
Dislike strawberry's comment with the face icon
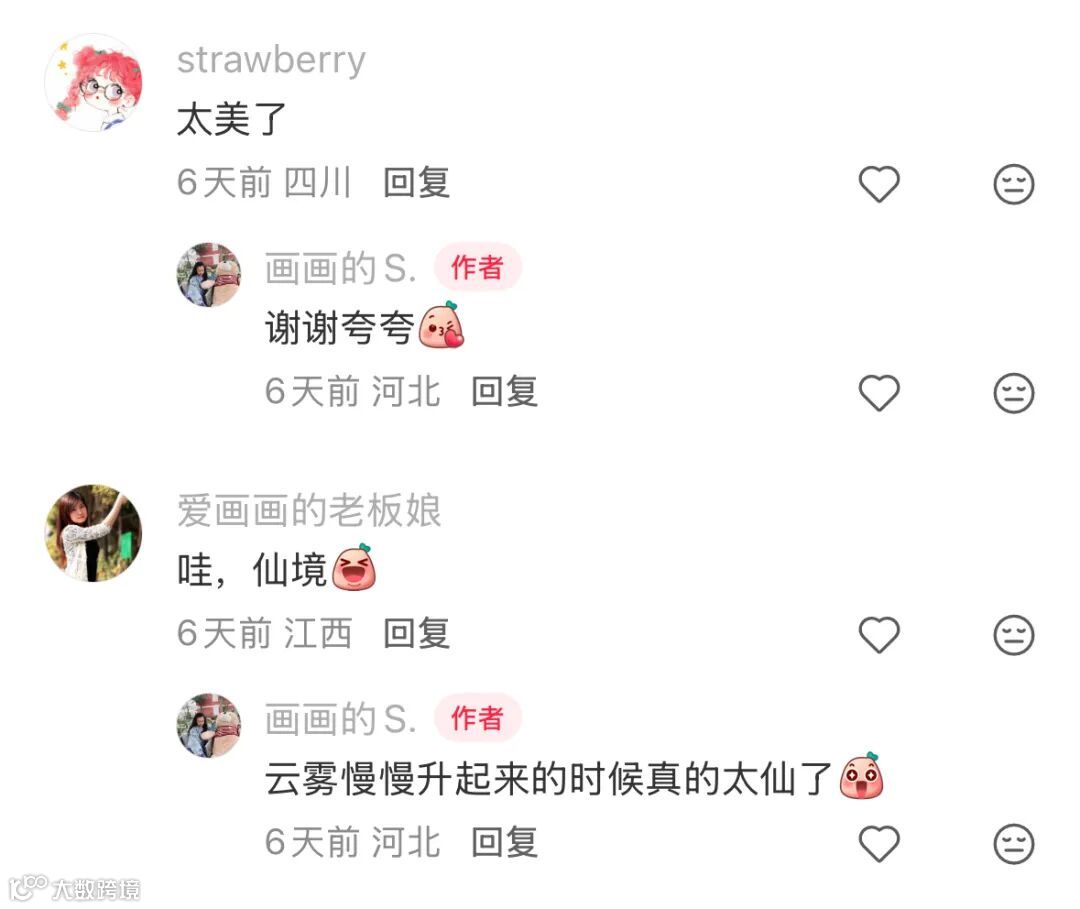pyautogui.click(x=1014, y=184)
